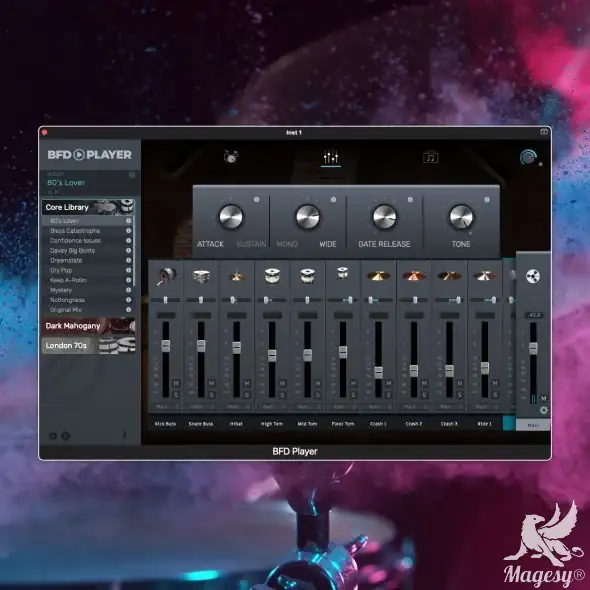
Task: Open info for Attack/Sustain knob
Action: coord(257,200)
